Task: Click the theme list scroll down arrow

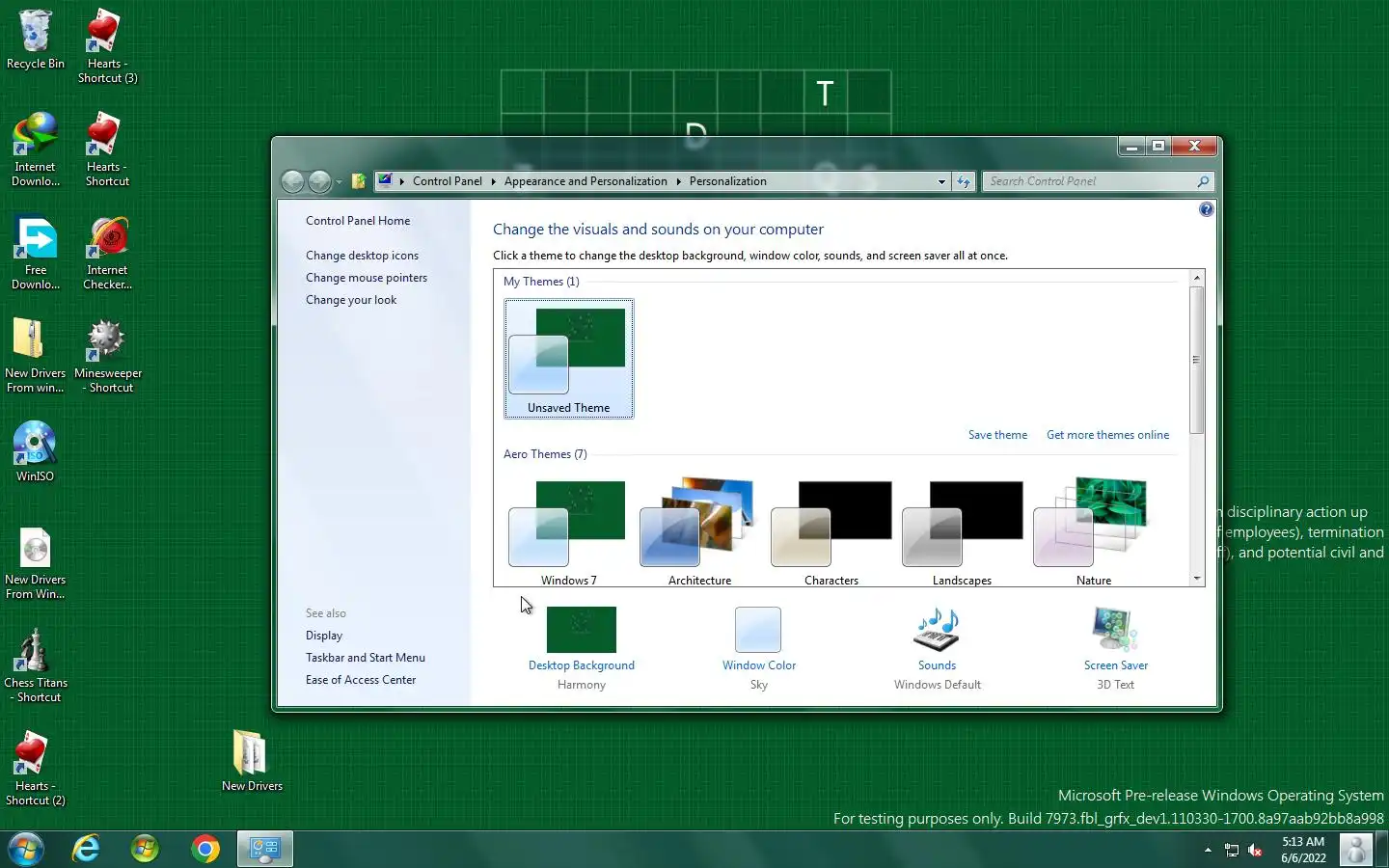Action: 1197,579
